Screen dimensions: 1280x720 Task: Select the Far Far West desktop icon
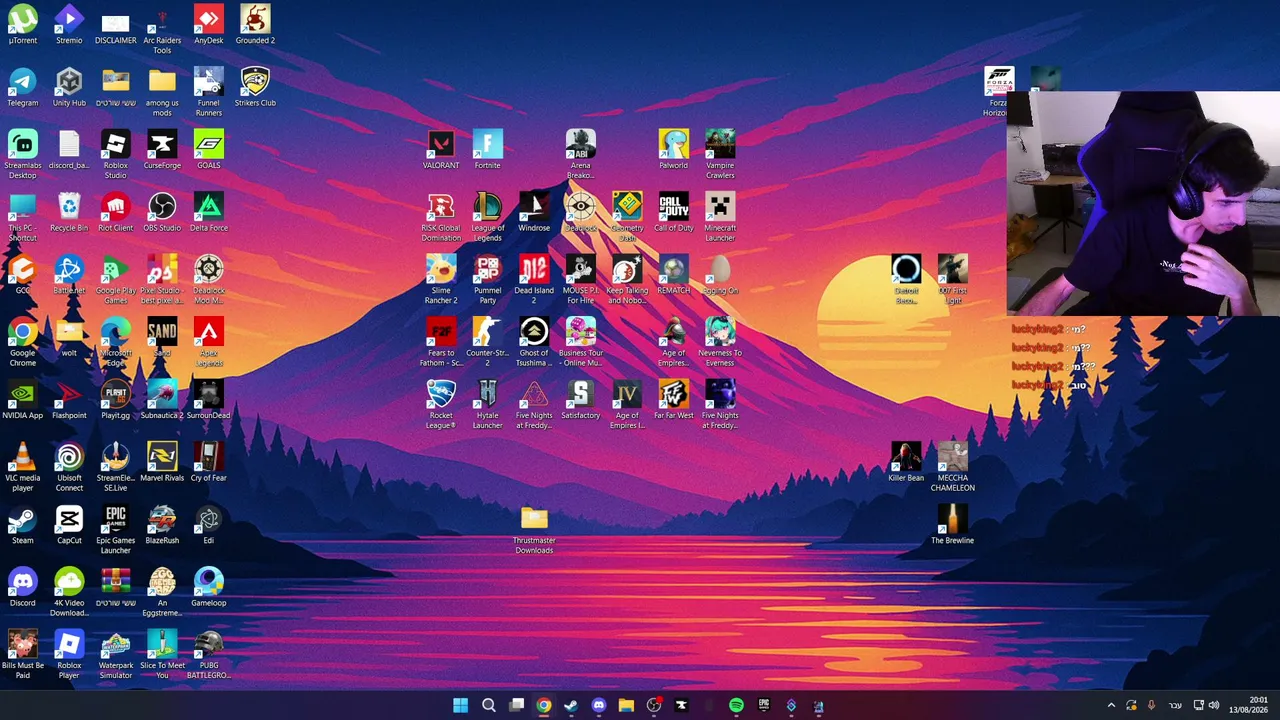(x=673, y=400)
